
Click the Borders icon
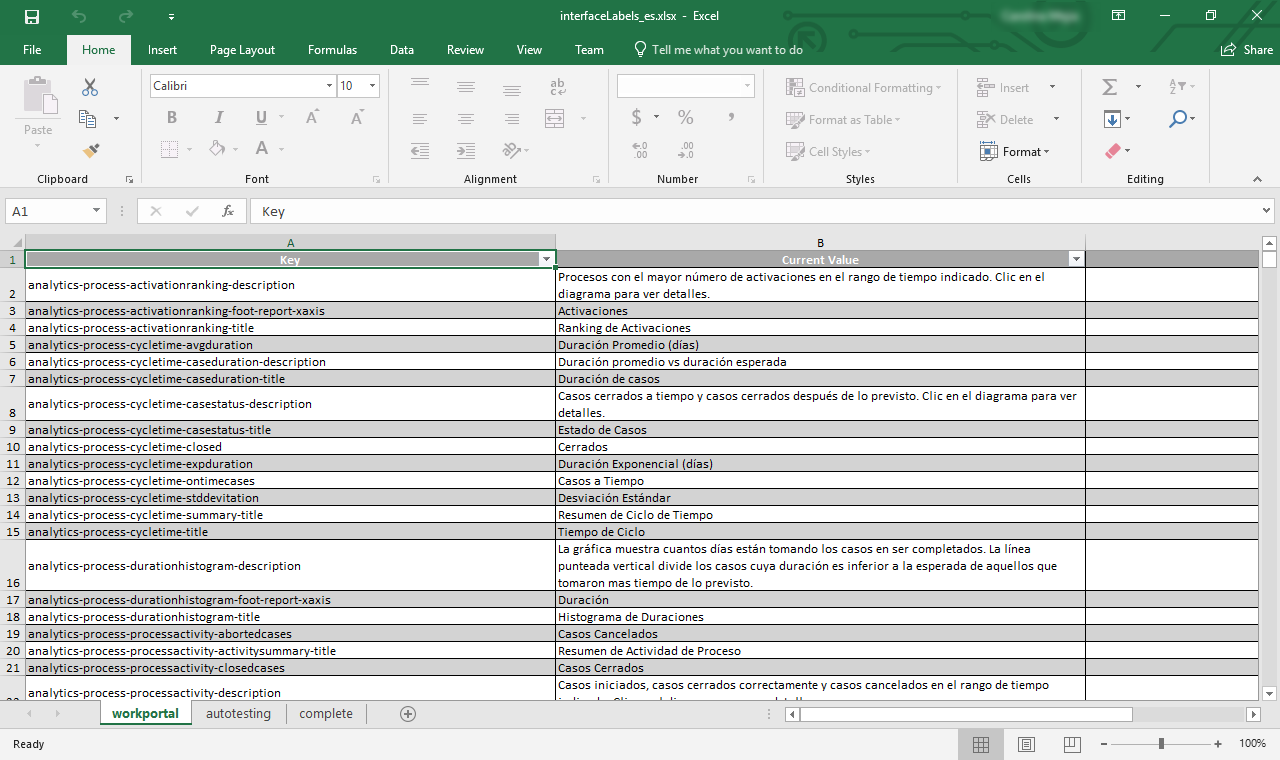pos(170,149)
